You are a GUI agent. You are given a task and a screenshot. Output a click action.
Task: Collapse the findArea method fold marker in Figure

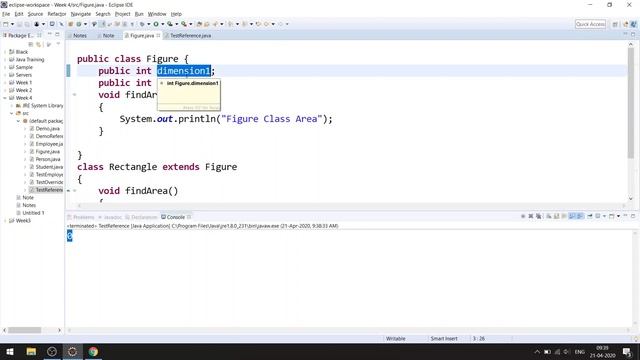[74, 95]
